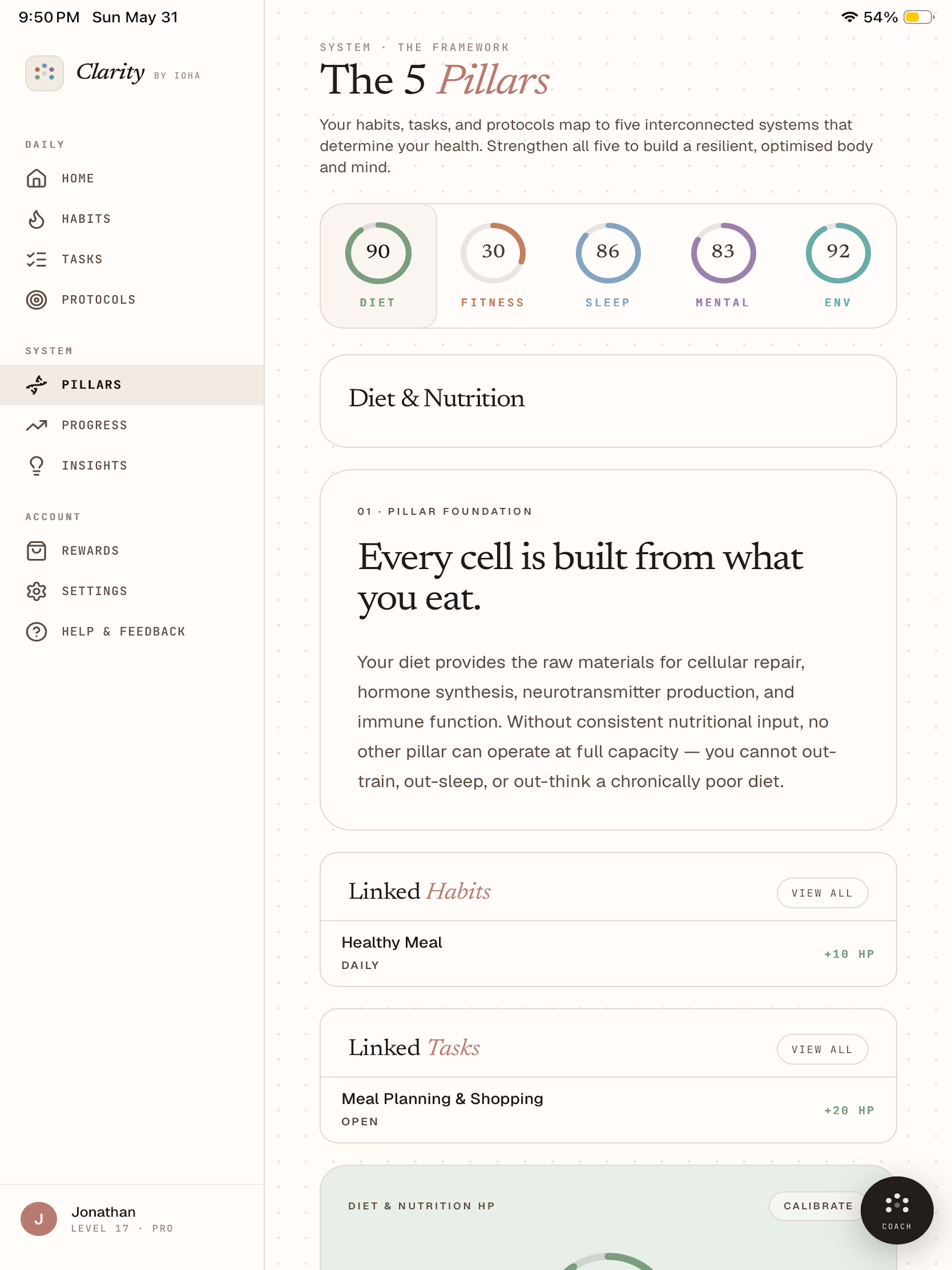Open Jonathan's profile name
The width and height of the screenshot is (952, 1270).
coord(103,1211)
